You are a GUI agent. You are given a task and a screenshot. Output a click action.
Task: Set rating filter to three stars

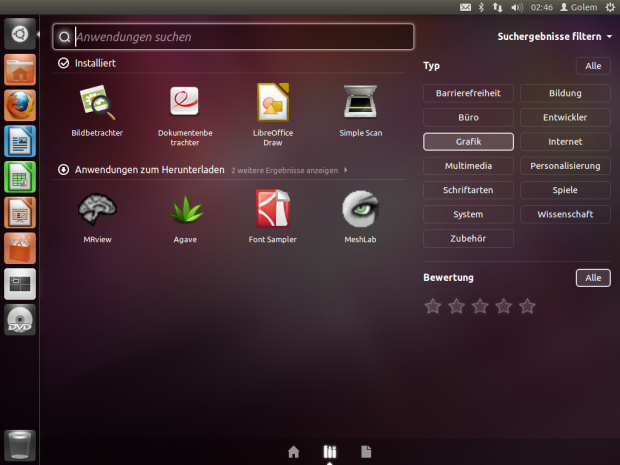point(480,306)
